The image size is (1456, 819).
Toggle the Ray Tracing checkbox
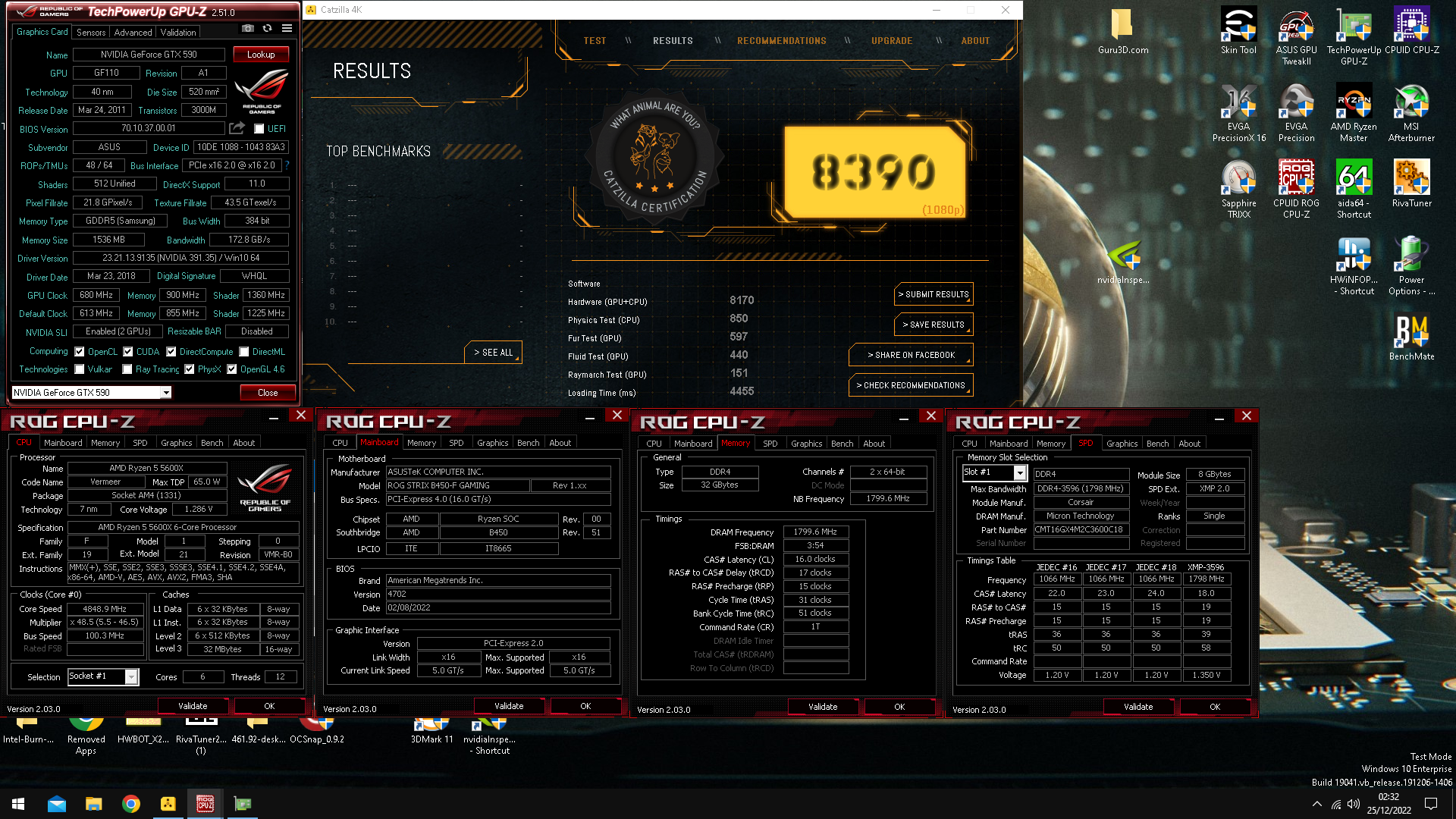(x=127, y=369)
